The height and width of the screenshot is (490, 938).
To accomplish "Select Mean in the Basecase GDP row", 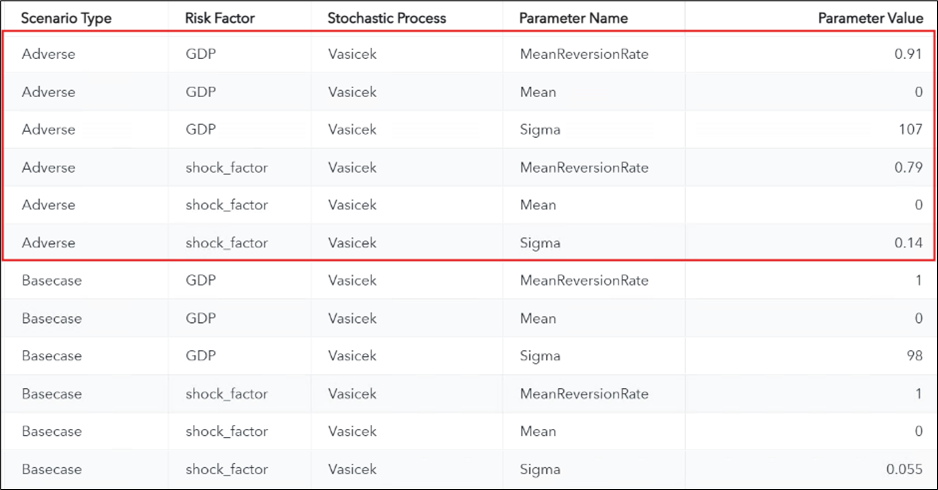I will pos(538,319).
